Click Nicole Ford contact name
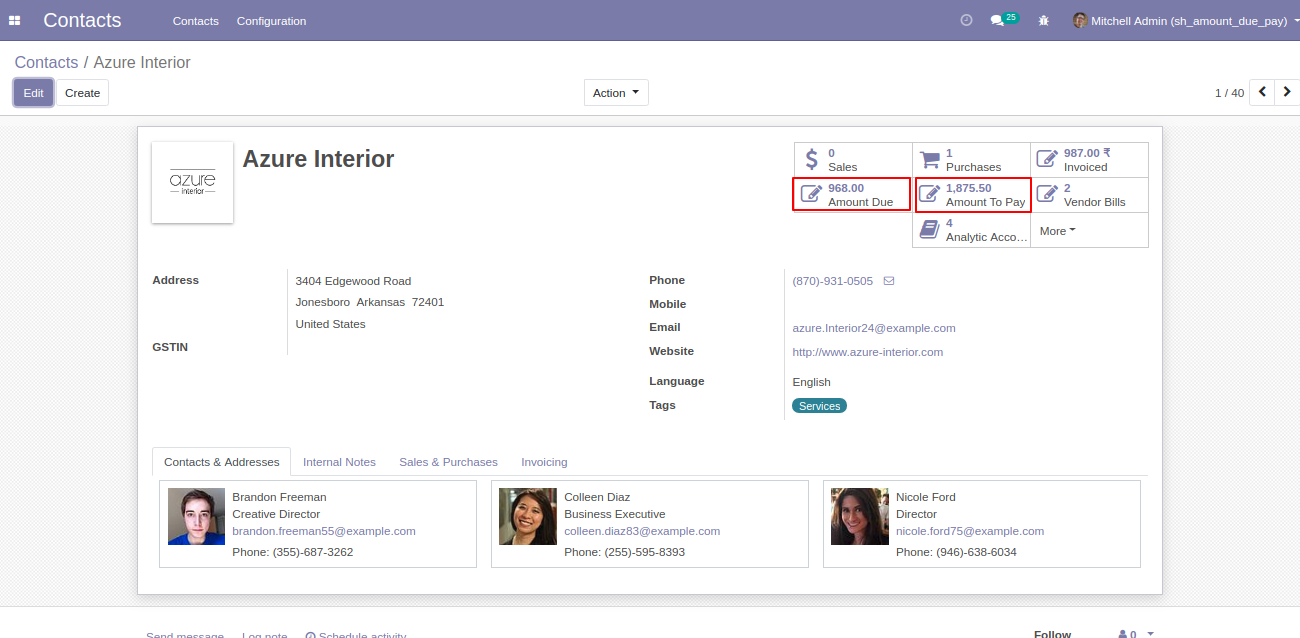 [x=926, y=497]
